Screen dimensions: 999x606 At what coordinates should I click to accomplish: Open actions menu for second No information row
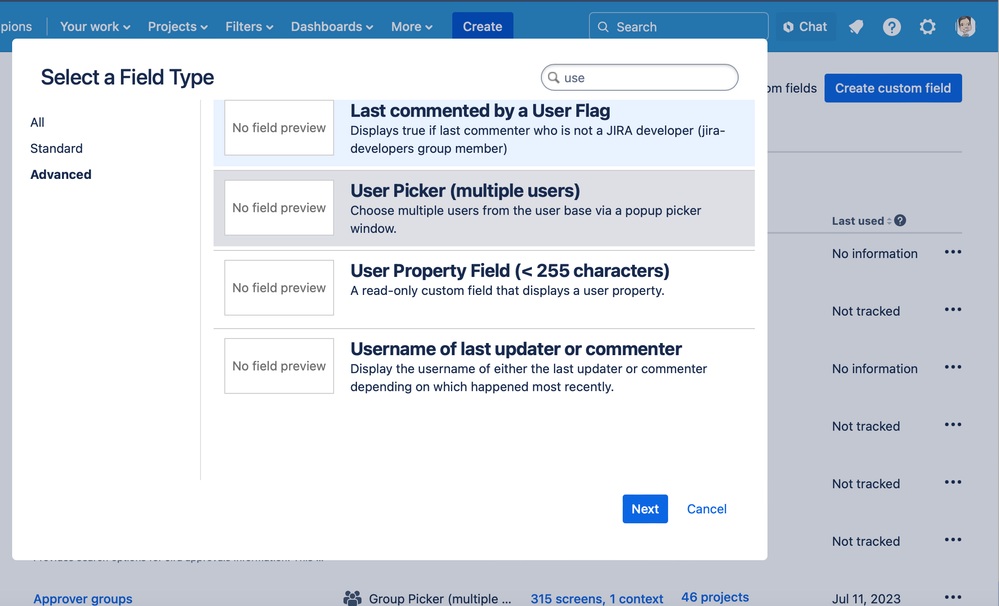(x=952, y=367)
